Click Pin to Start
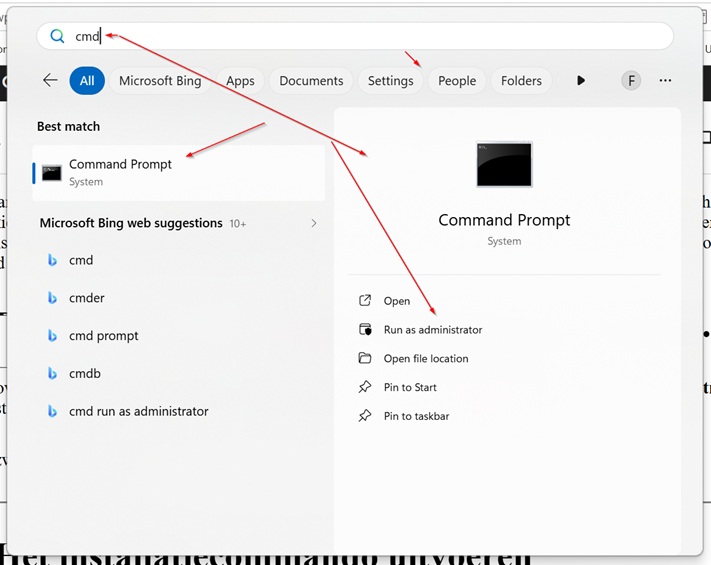 pyautogui.click(x=410, y=387)
